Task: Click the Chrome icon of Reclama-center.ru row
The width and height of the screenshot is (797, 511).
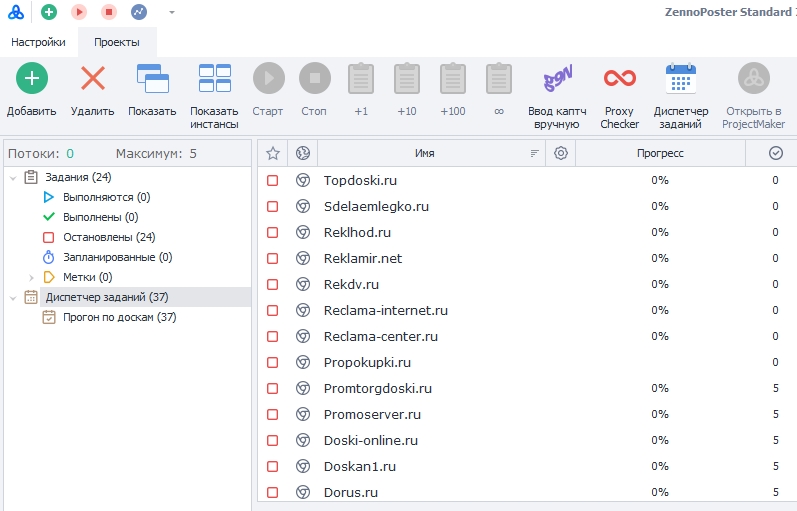Action: point(303,336)
